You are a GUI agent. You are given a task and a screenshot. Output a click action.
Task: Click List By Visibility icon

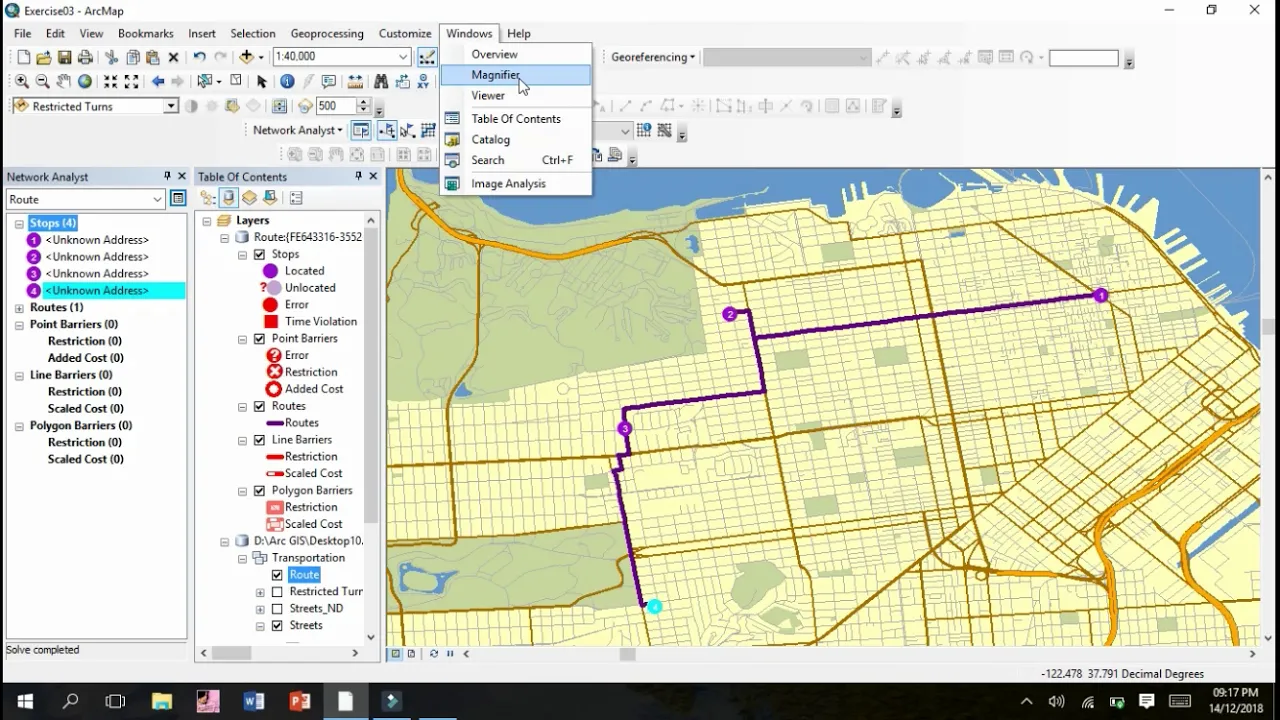(249, 198)
